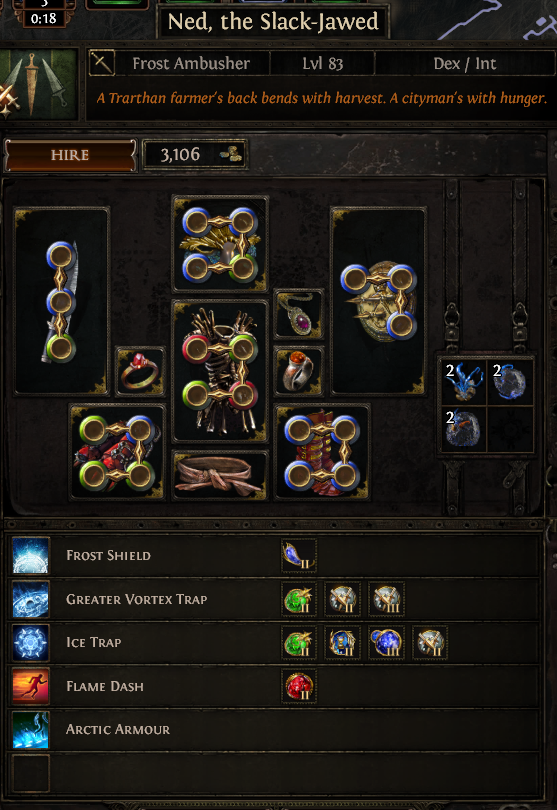The height and width of the screenshot is (810, 557).
Task: Select the Greater Vortex Trap skill icon
Action: pos(31,599)
